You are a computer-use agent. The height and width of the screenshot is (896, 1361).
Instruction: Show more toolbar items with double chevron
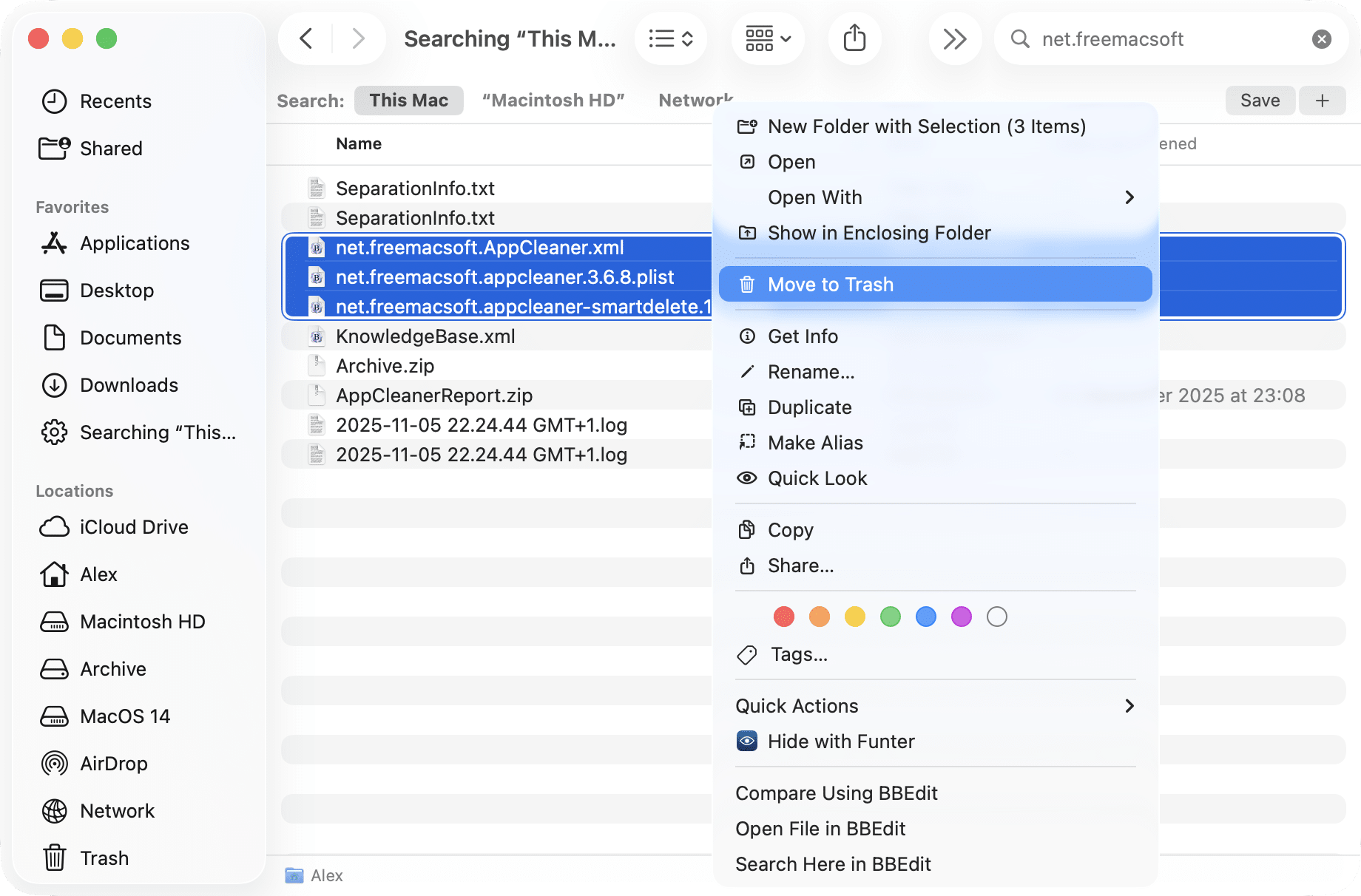coord(955,38)
